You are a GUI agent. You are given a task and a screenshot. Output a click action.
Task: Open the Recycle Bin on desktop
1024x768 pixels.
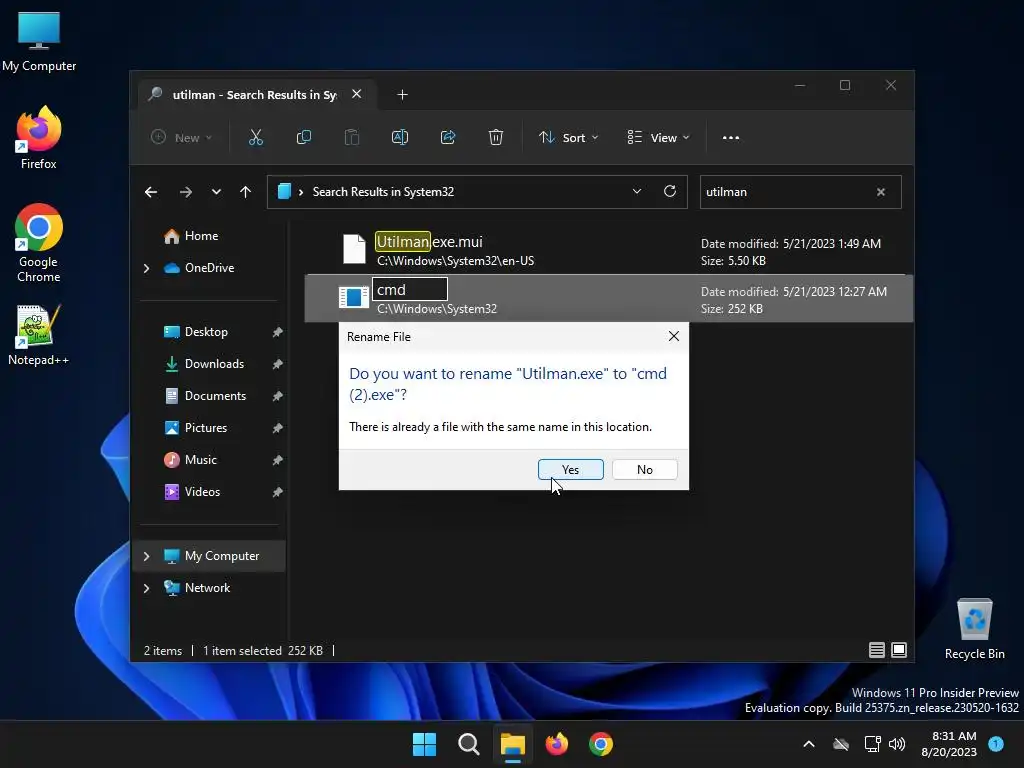click(x=974, y=629)
